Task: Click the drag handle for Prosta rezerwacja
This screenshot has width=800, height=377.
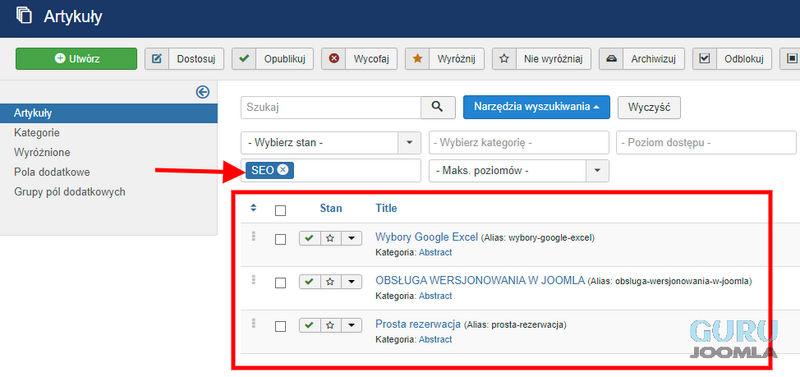Action: [x=254, y=323]
